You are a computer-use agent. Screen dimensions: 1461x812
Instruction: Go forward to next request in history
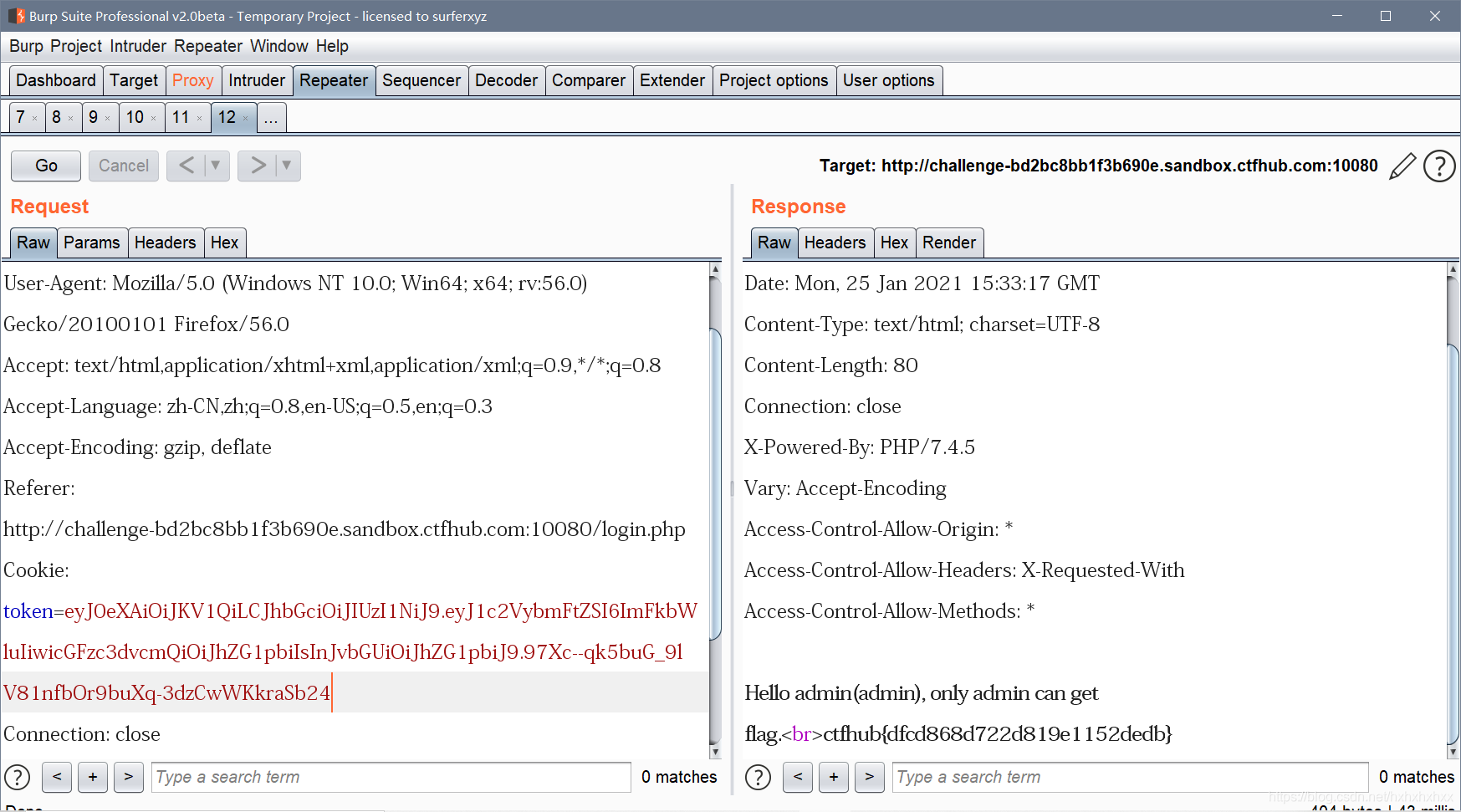[258, 166]
